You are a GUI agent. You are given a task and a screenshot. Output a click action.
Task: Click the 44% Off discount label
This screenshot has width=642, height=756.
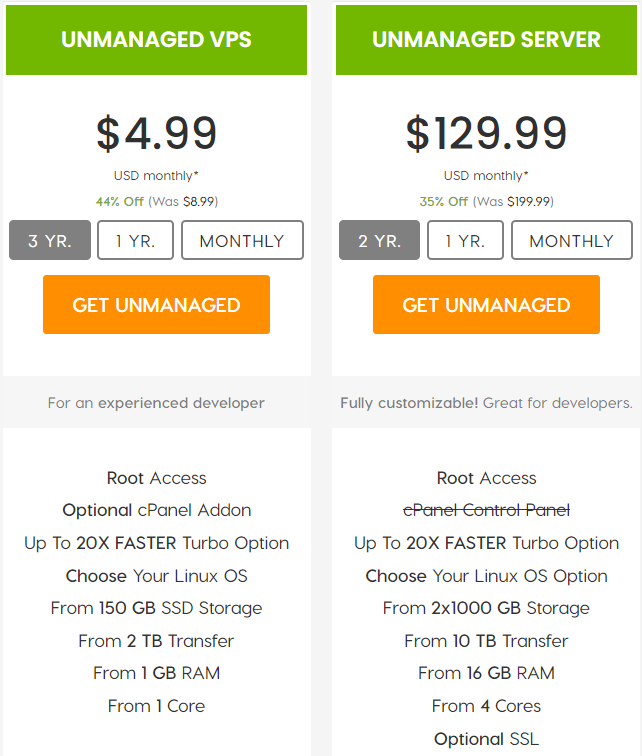point(120,202)
